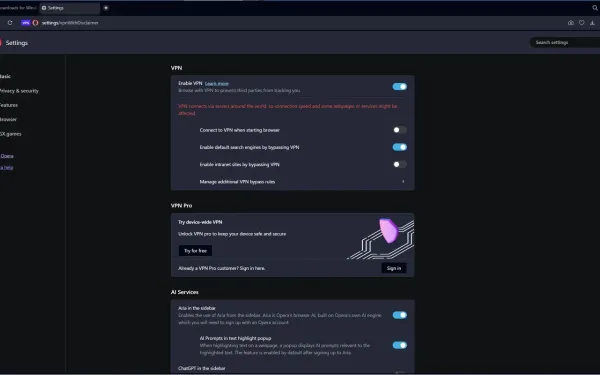This screenshot has width=600, height=375.
Task: Click the VPN Pro shield illustration
Action: tap(388, 231)
